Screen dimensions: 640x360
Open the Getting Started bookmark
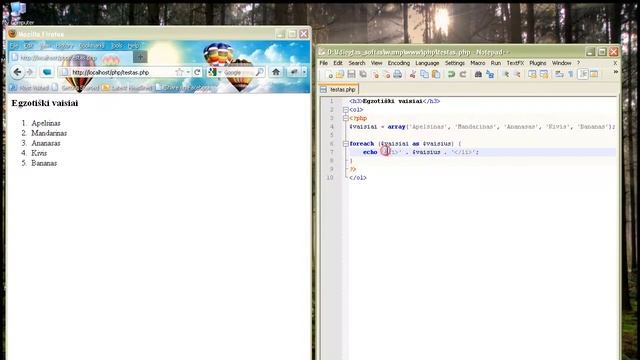tap(76, 88)
